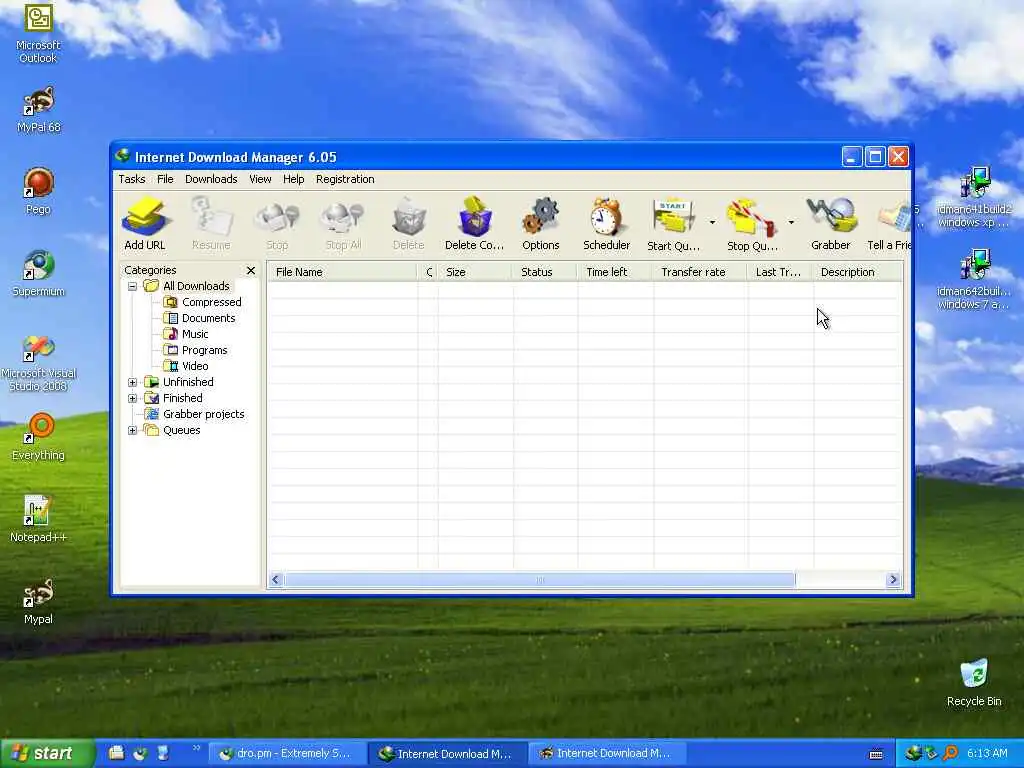Viewport: 1024px width, 768px height.
Task: Click the Recycle Bin desktop icon
Action: [x=974, y=683]
